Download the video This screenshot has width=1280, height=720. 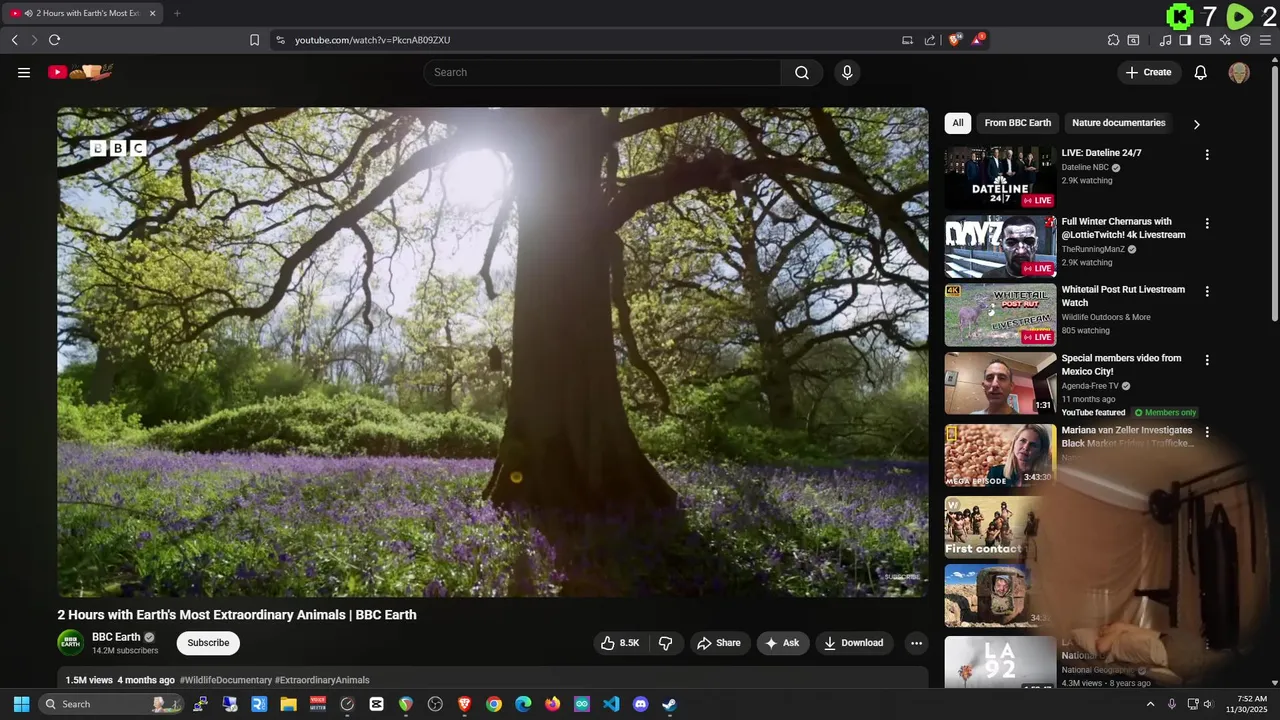(x=853, y=643)
